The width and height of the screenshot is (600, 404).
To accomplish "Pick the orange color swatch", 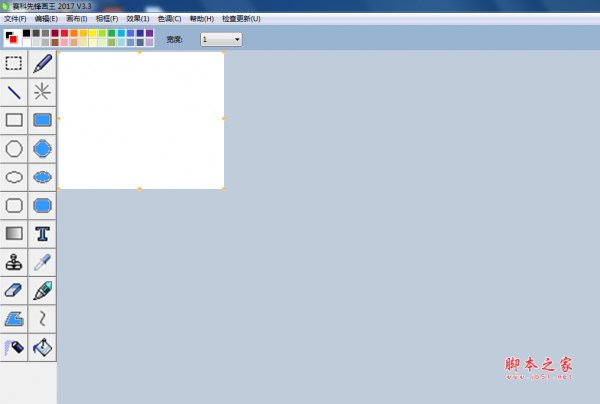I will (74, 33).
